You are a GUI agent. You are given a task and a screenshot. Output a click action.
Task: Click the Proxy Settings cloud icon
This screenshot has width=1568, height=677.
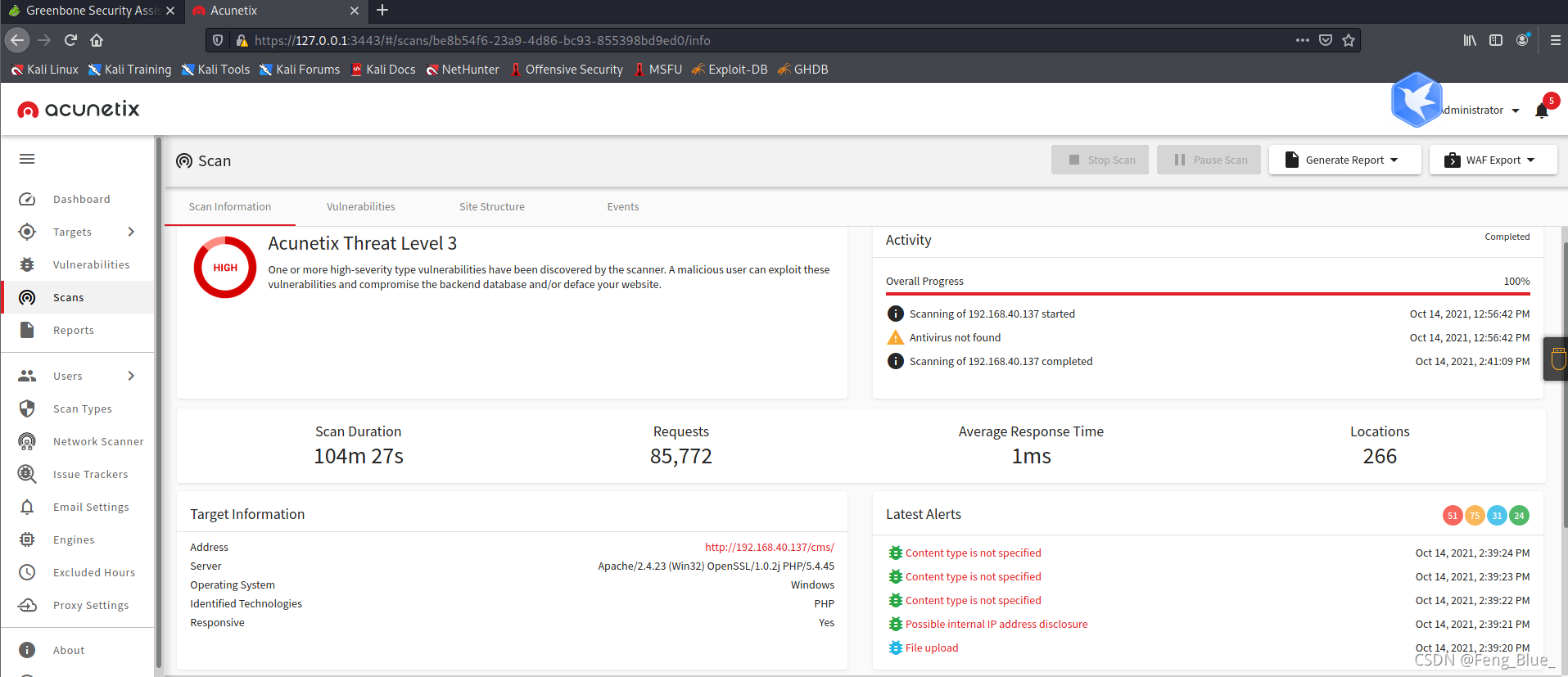point(27,605)
